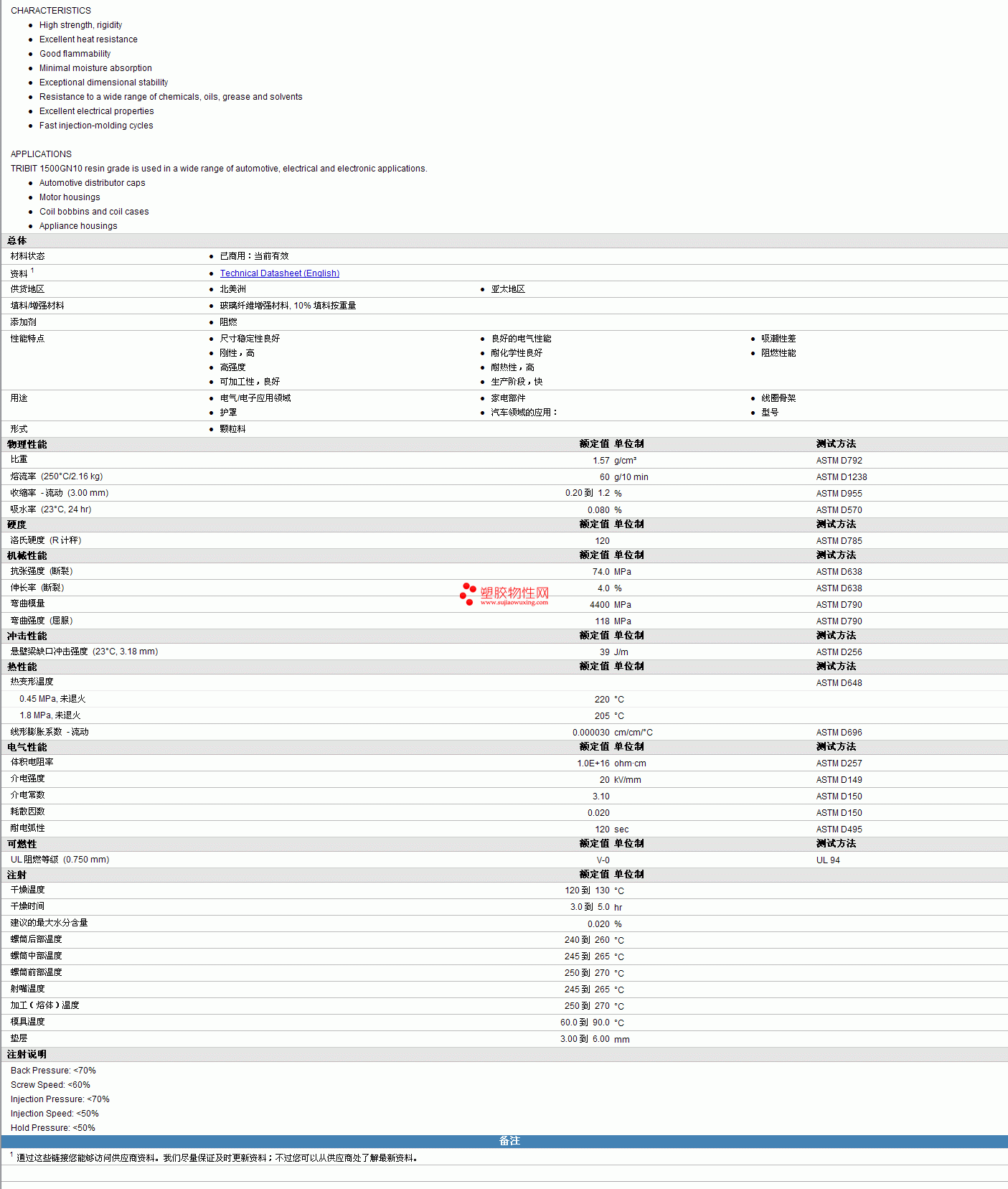This screenshot has height=1189, width=1008.
Task: Click the 干燥温度 row label
Action: tap(27, 890)
